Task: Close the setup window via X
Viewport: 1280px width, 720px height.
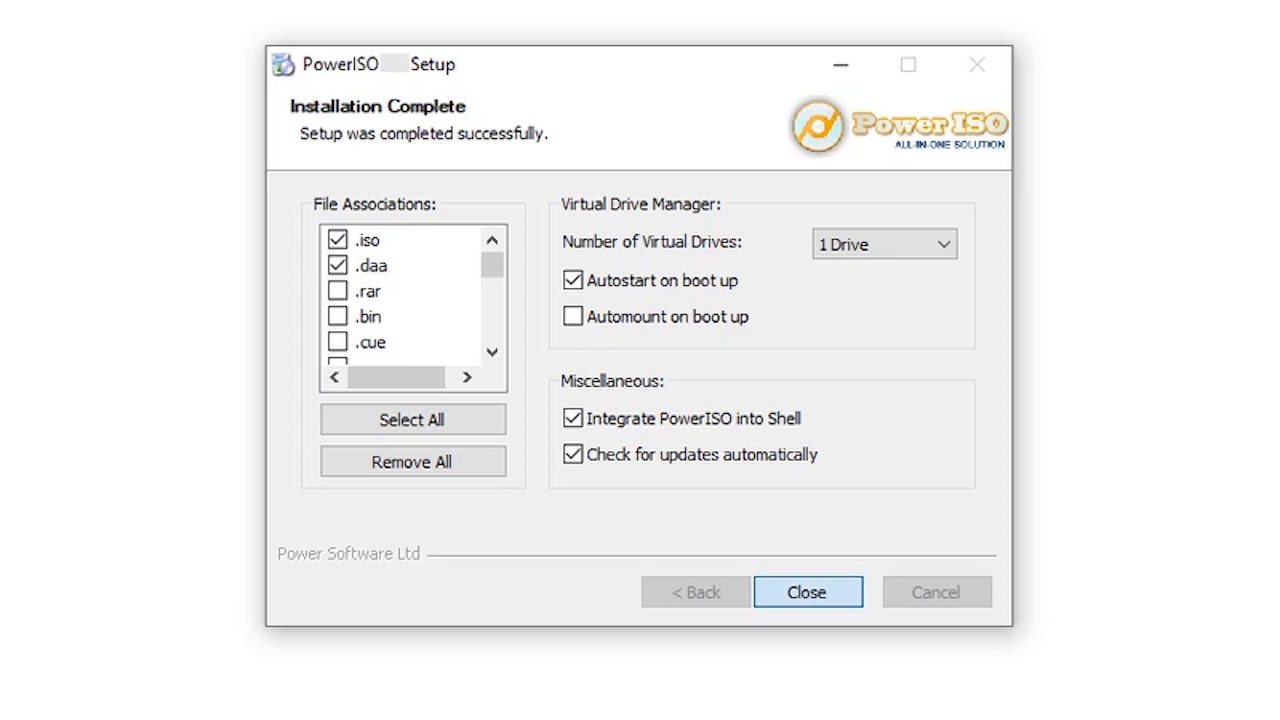Action: (x=977, y=65)
